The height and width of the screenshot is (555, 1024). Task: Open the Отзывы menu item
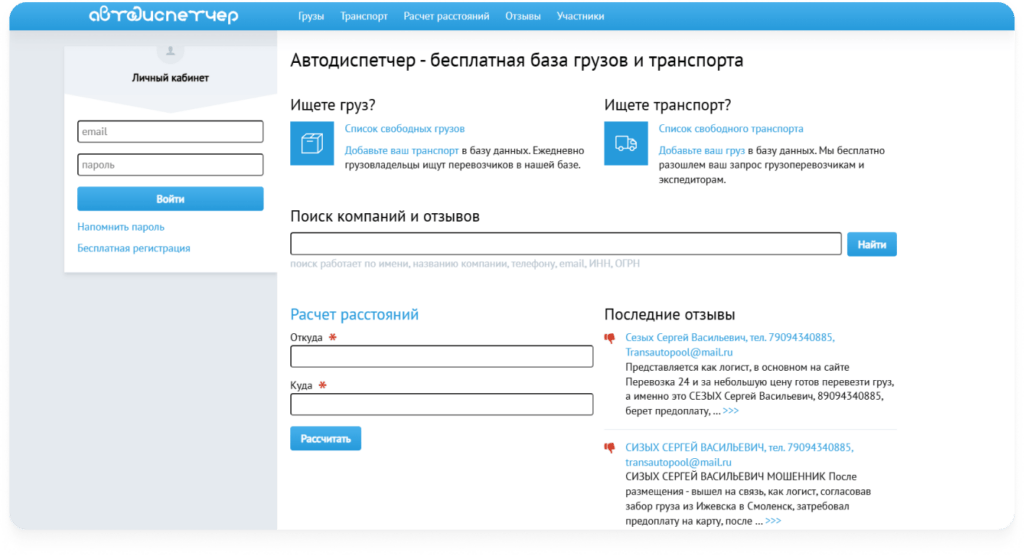(x=522, y=16)
